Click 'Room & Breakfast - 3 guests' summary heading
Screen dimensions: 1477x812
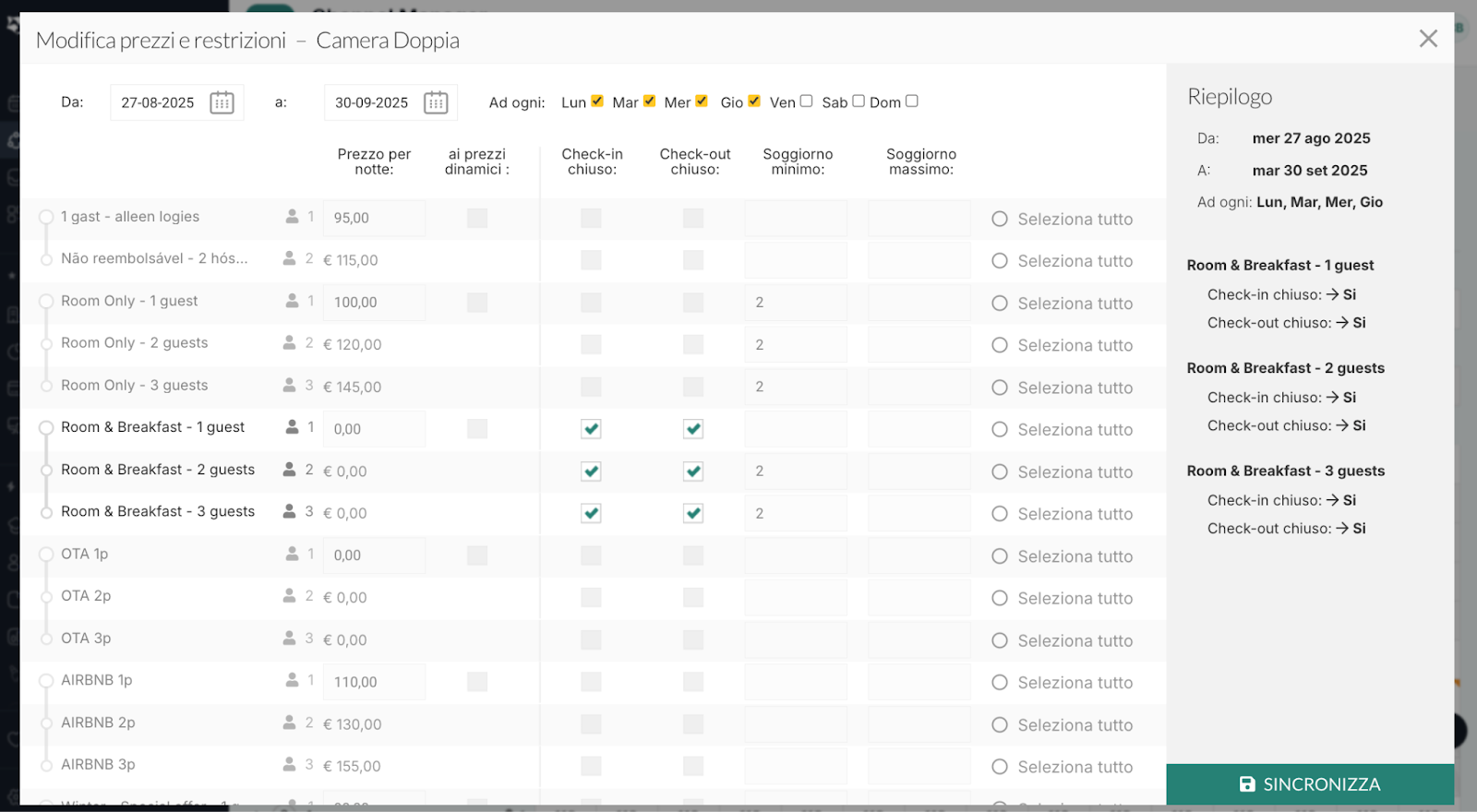point(1286,471)
